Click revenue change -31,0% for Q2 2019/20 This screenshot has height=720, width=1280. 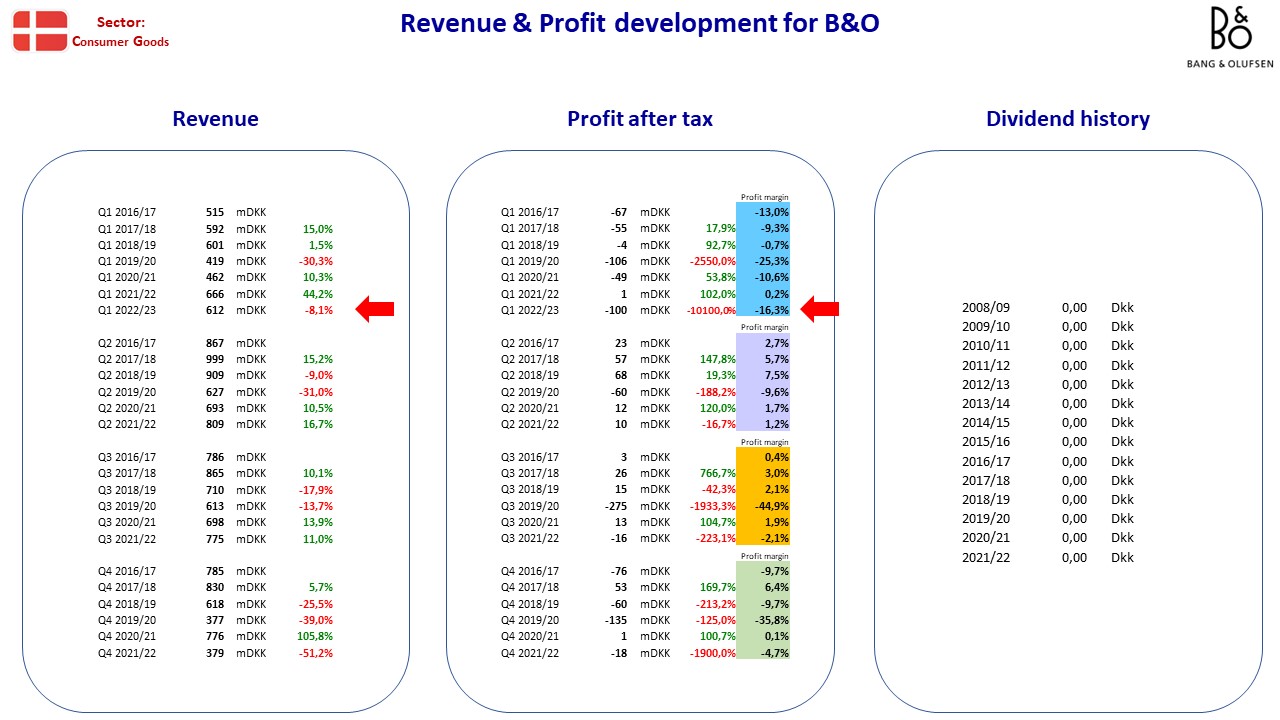pos(317,392)
